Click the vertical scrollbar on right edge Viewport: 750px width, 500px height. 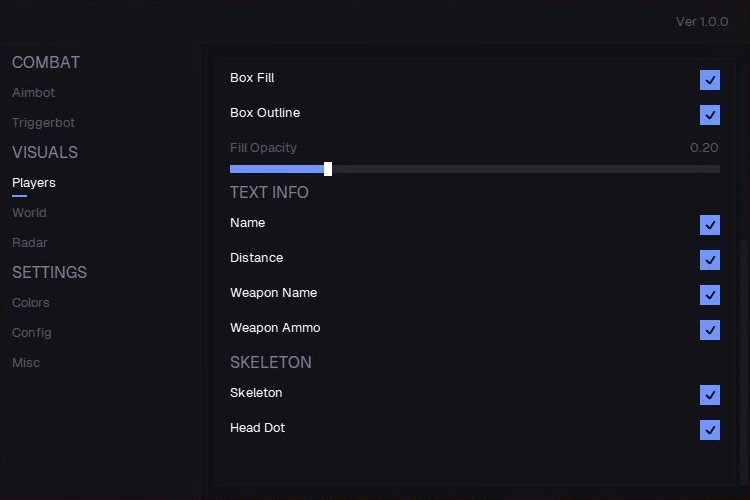point(743,364)
